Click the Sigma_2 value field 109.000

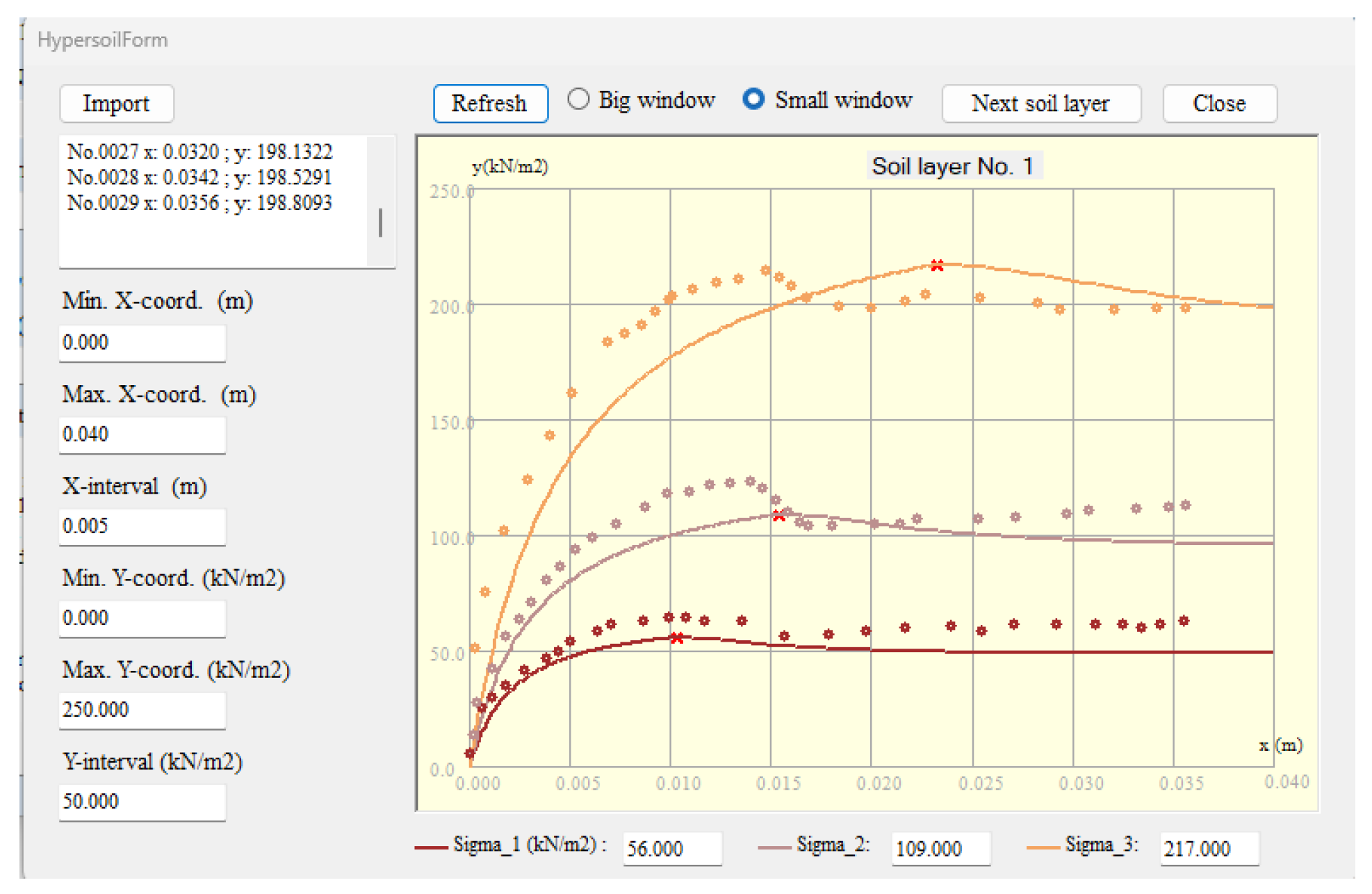click(x=940, y=848)
